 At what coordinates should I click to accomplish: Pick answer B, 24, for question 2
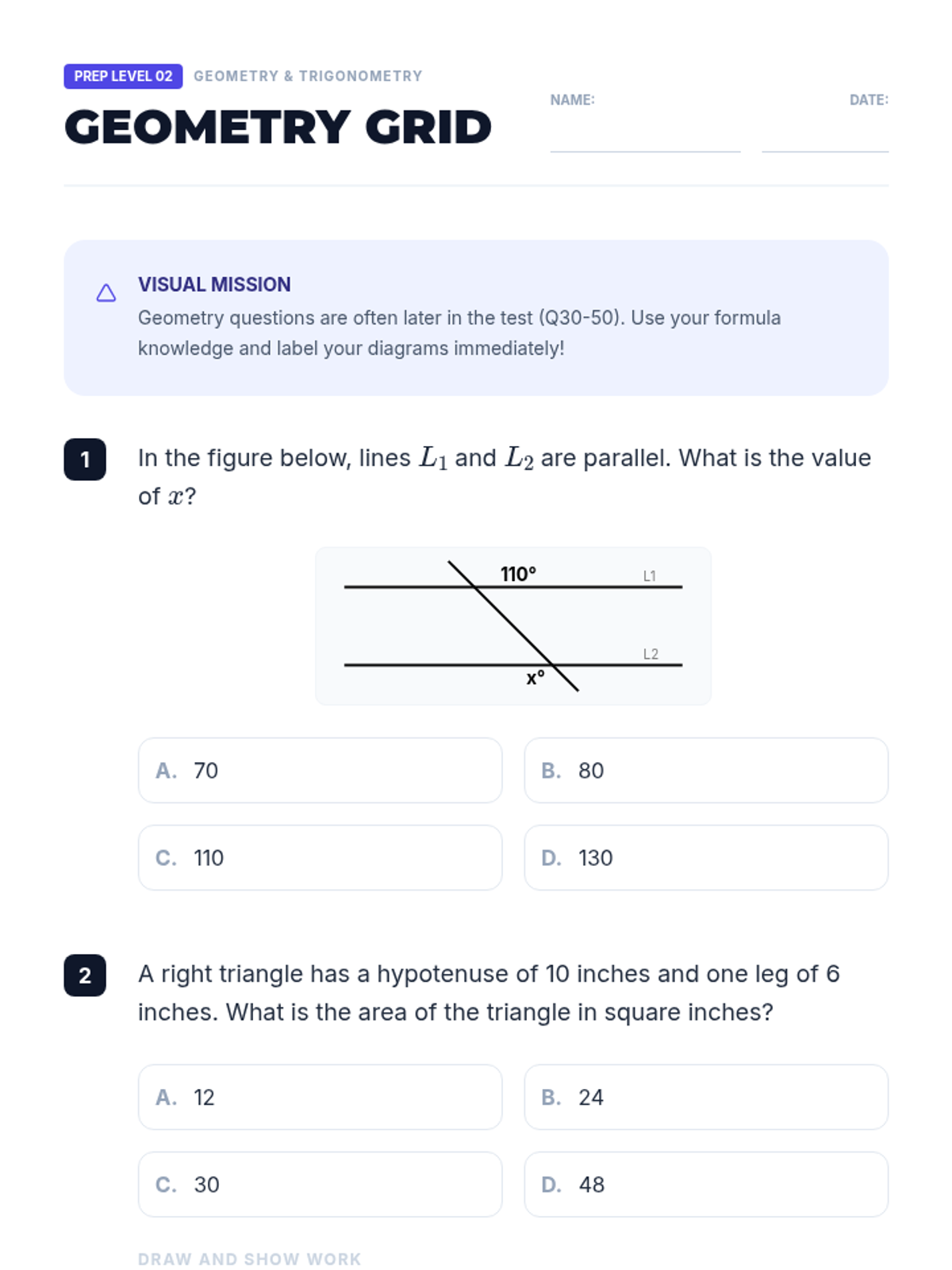click(x=705, y=1098)
